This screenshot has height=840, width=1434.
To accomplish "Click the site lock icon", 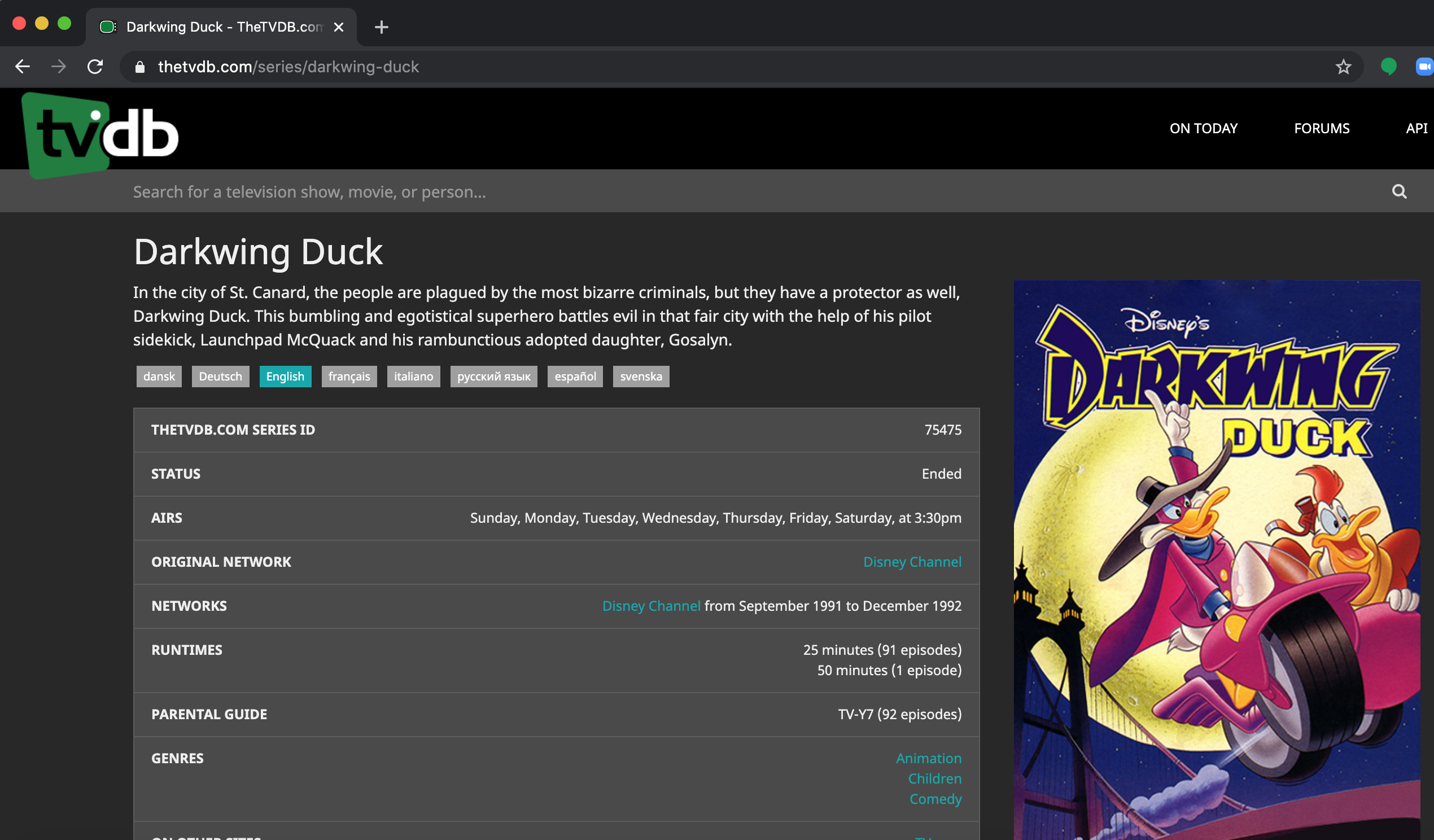I will click(x=139, y=67).
